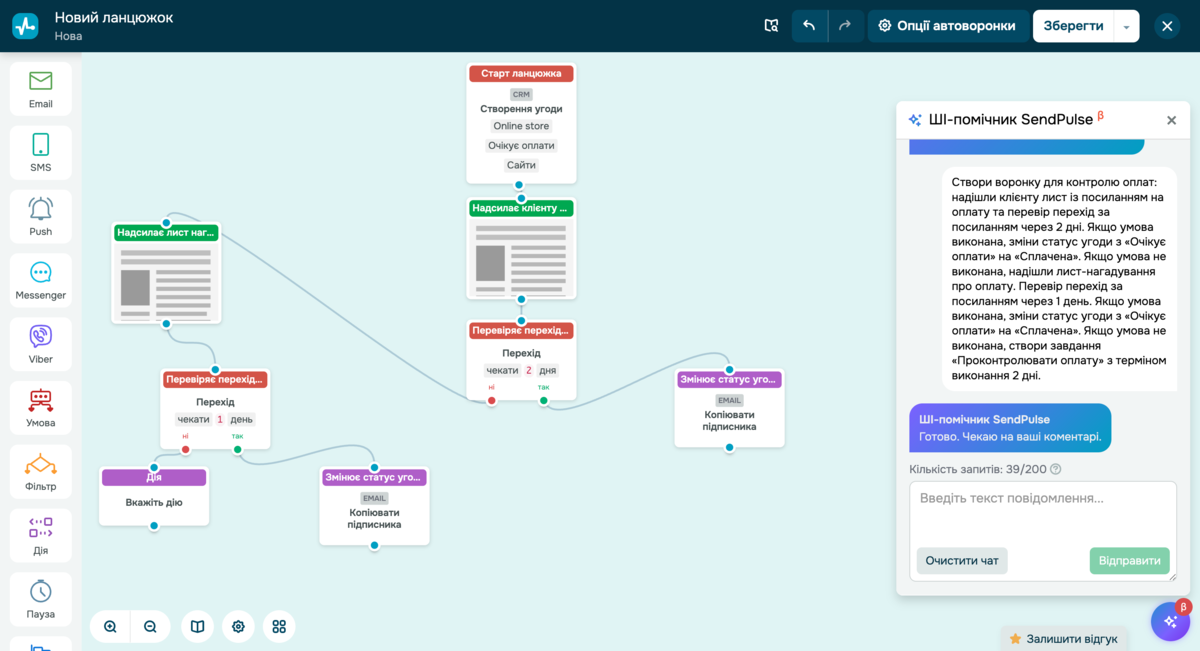Viewport: 1200px width, 651px height.
Task: Select the SMS block icon
Action: click(41, 153)
